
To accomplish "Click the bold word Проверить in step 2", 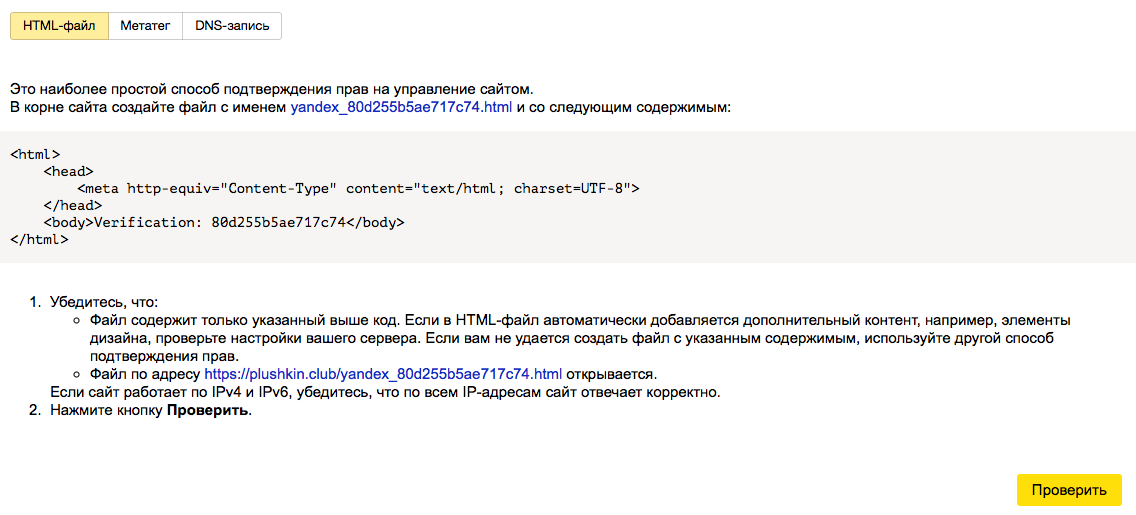I will (208, 411).
